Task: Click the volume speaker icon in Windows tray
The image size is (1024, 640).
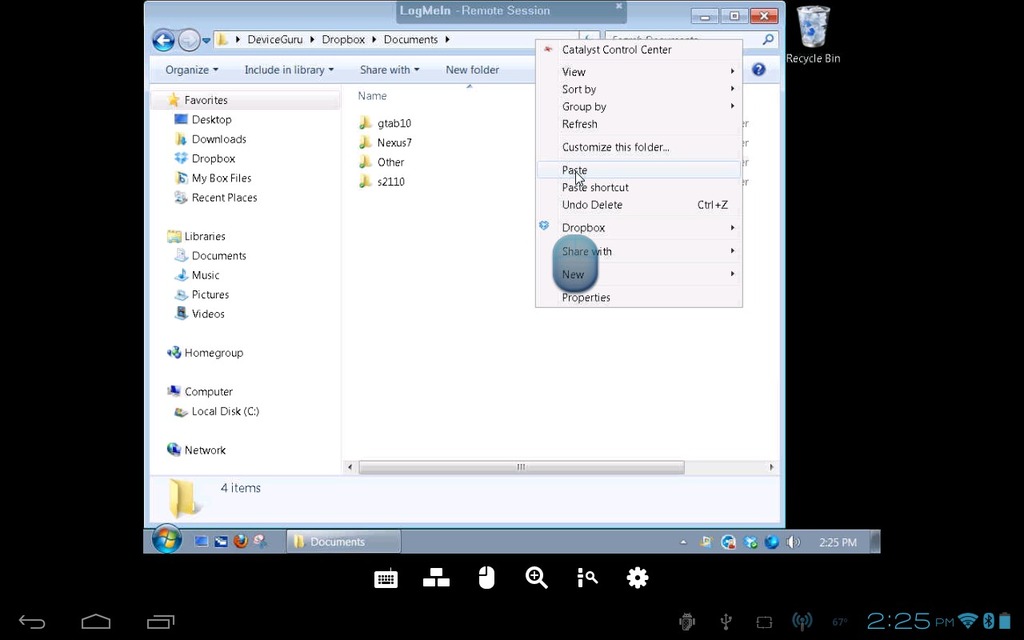Action: [793, 542]
